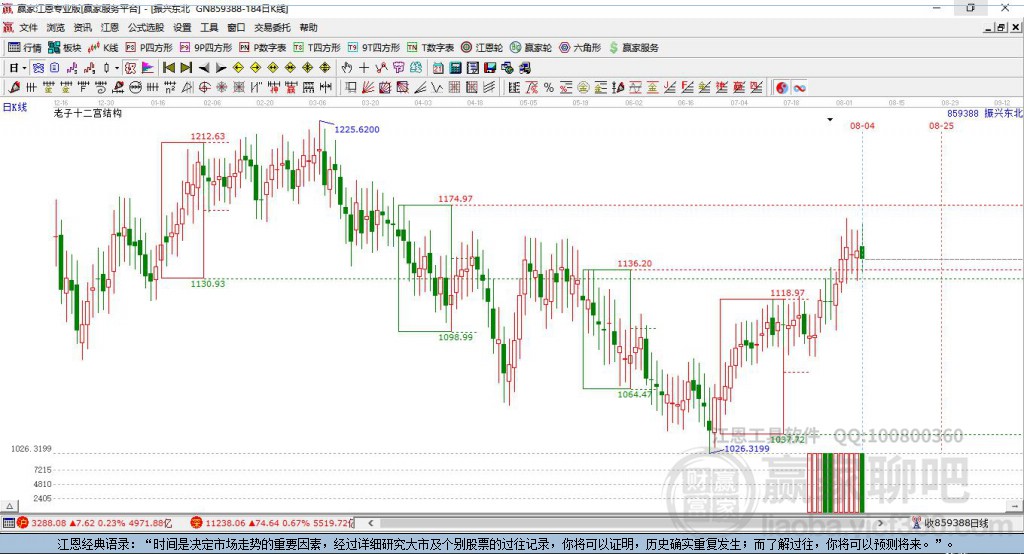Click the blue infinity loop icon
This screenshot has height=554, width=1024.
(799, 88)
